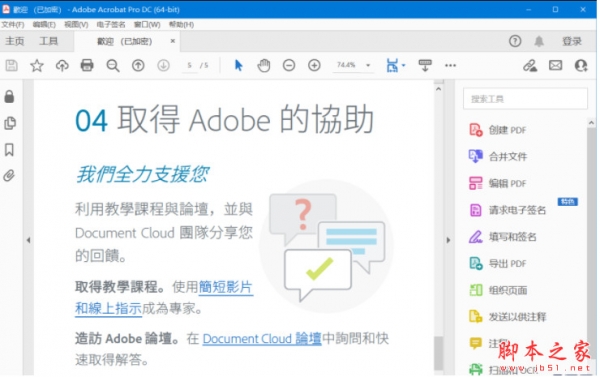
Task: Go to the previous page arrow
Action: [138, 65]
